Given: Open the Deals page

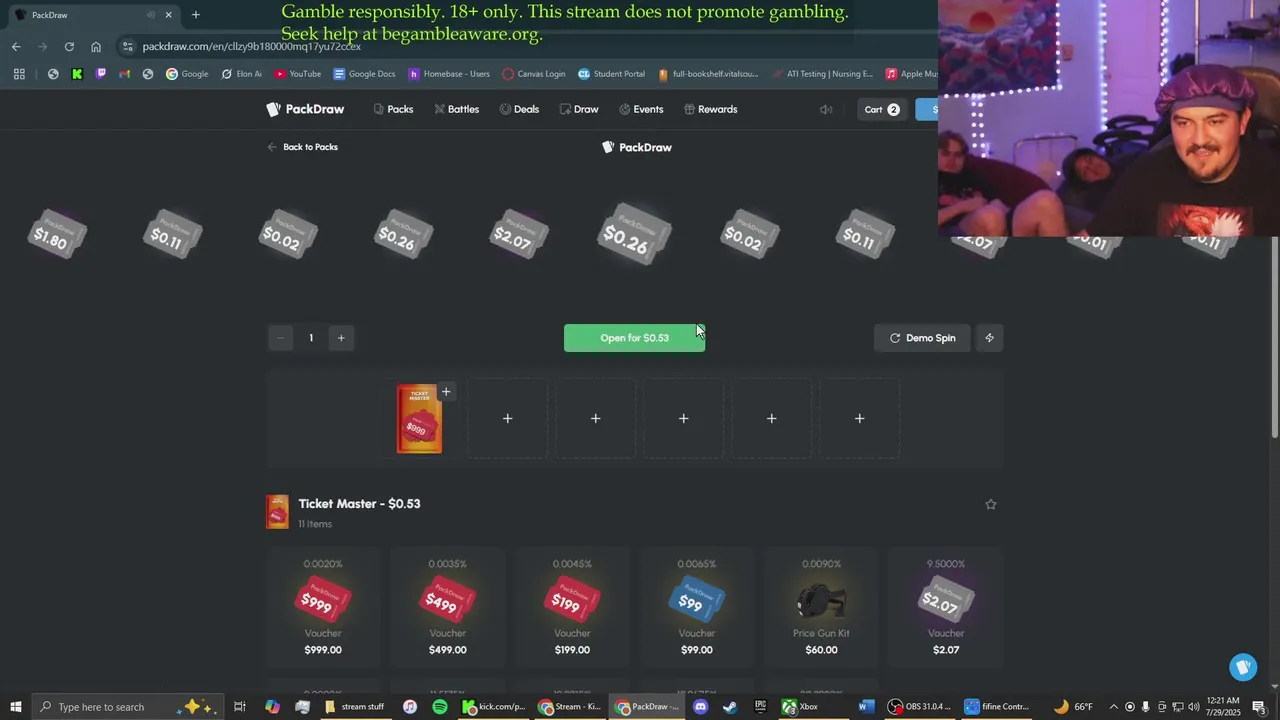Looking at the screenshot, I should point(519,109).
